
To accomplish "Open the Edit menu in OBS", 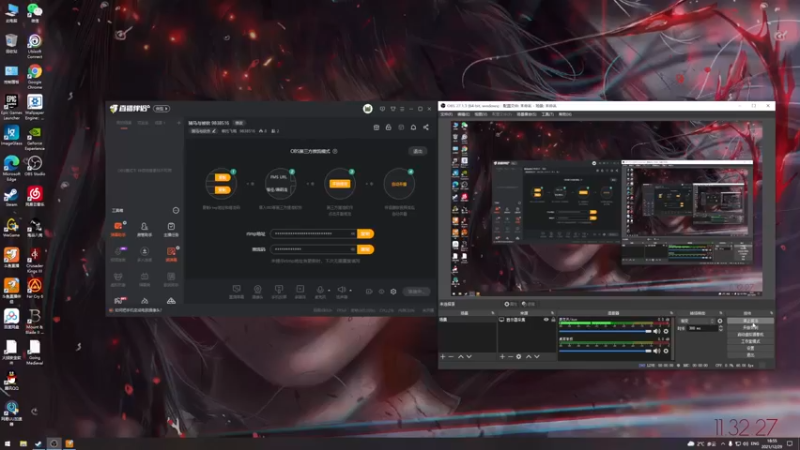I will point(463,114).
